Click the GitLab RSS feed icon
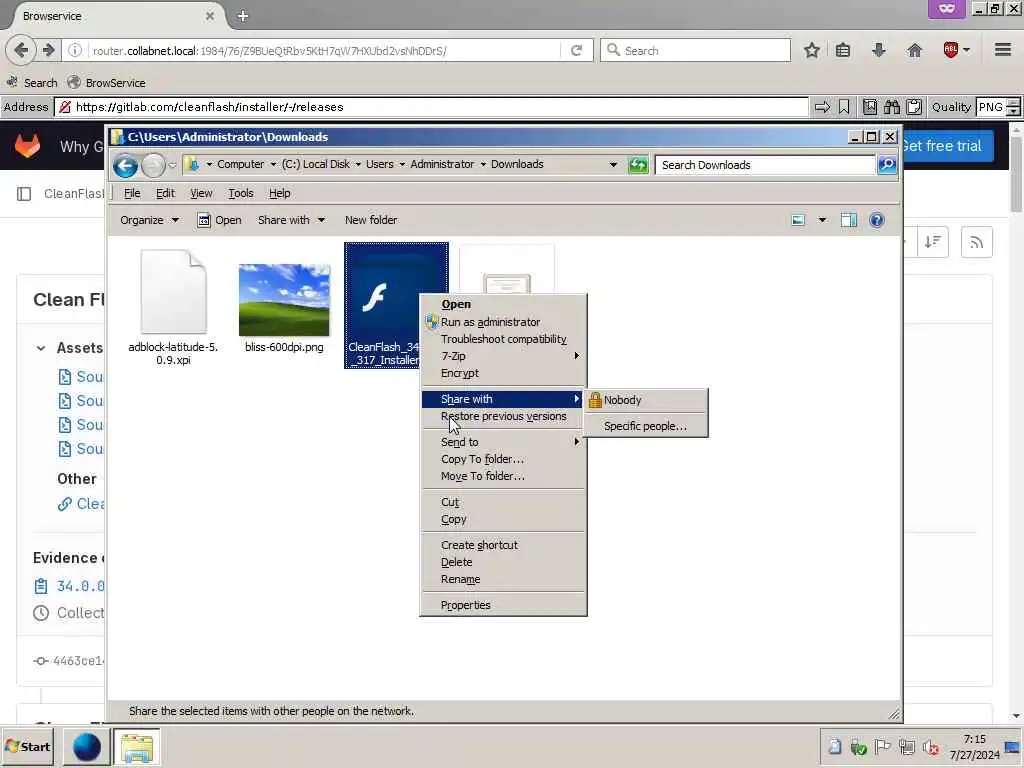Screen dimensions: 1024x768 [976, 243]
